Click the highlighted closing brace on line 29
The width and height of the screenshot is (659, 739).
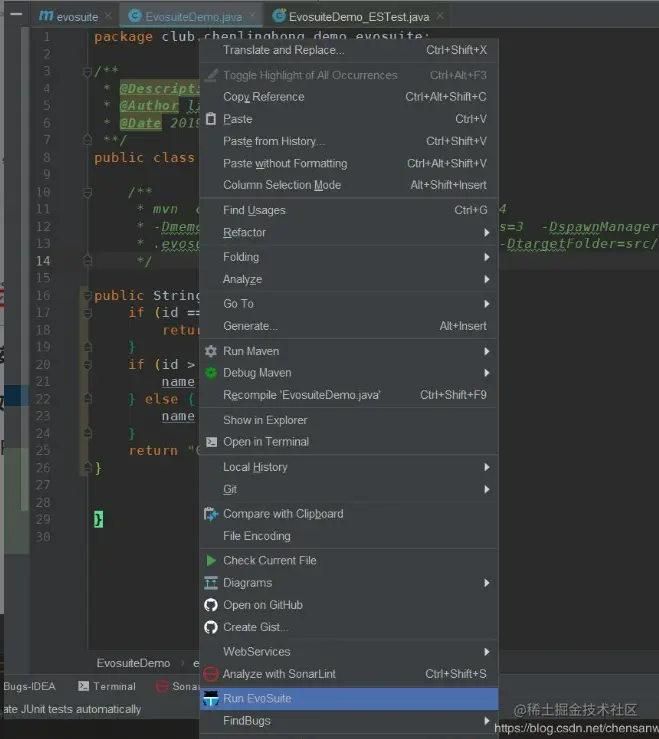point(98,519)
